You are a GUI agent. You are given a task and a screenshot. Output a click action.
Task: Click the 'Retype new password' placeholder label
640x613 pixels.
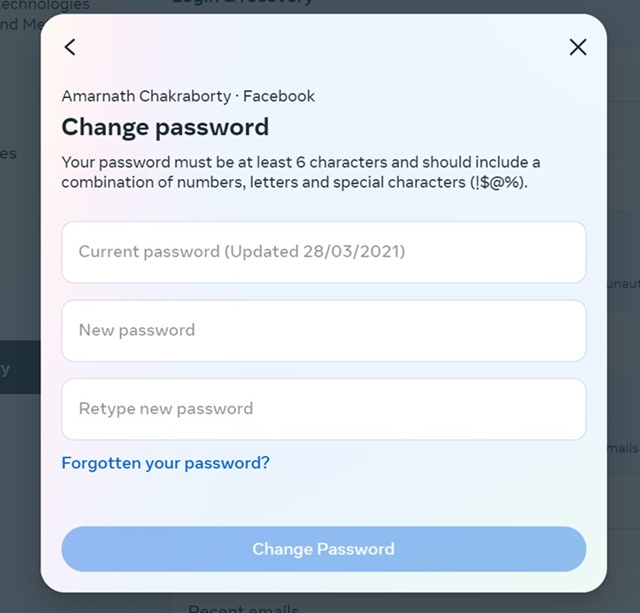click(x=166, y=409)
